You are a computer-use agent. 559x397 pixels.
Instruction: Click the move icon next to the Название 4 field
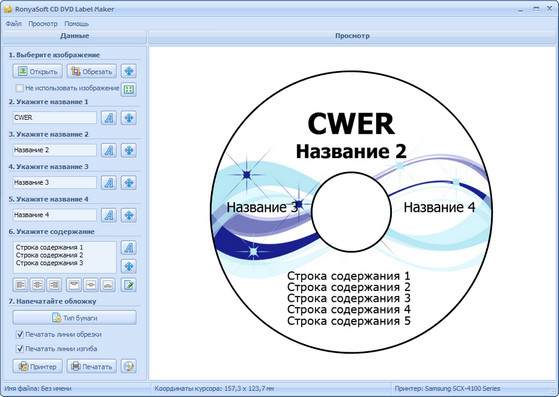pos(129,215)
